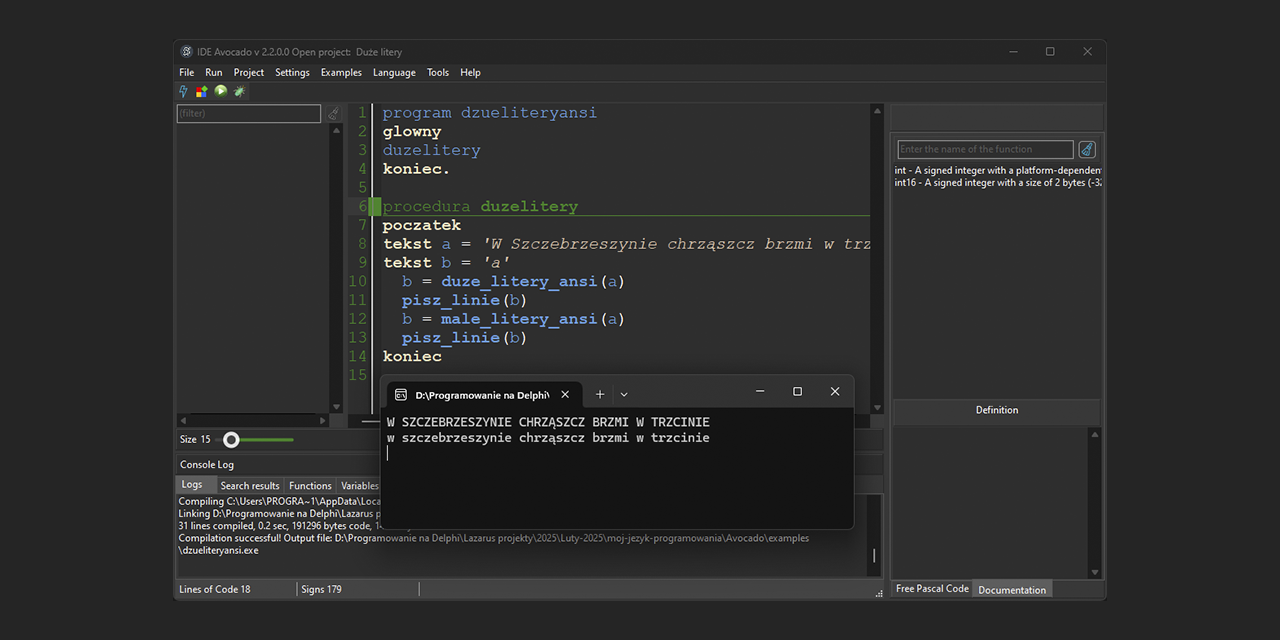Click the font Size slider handle

tap(231, 440)
